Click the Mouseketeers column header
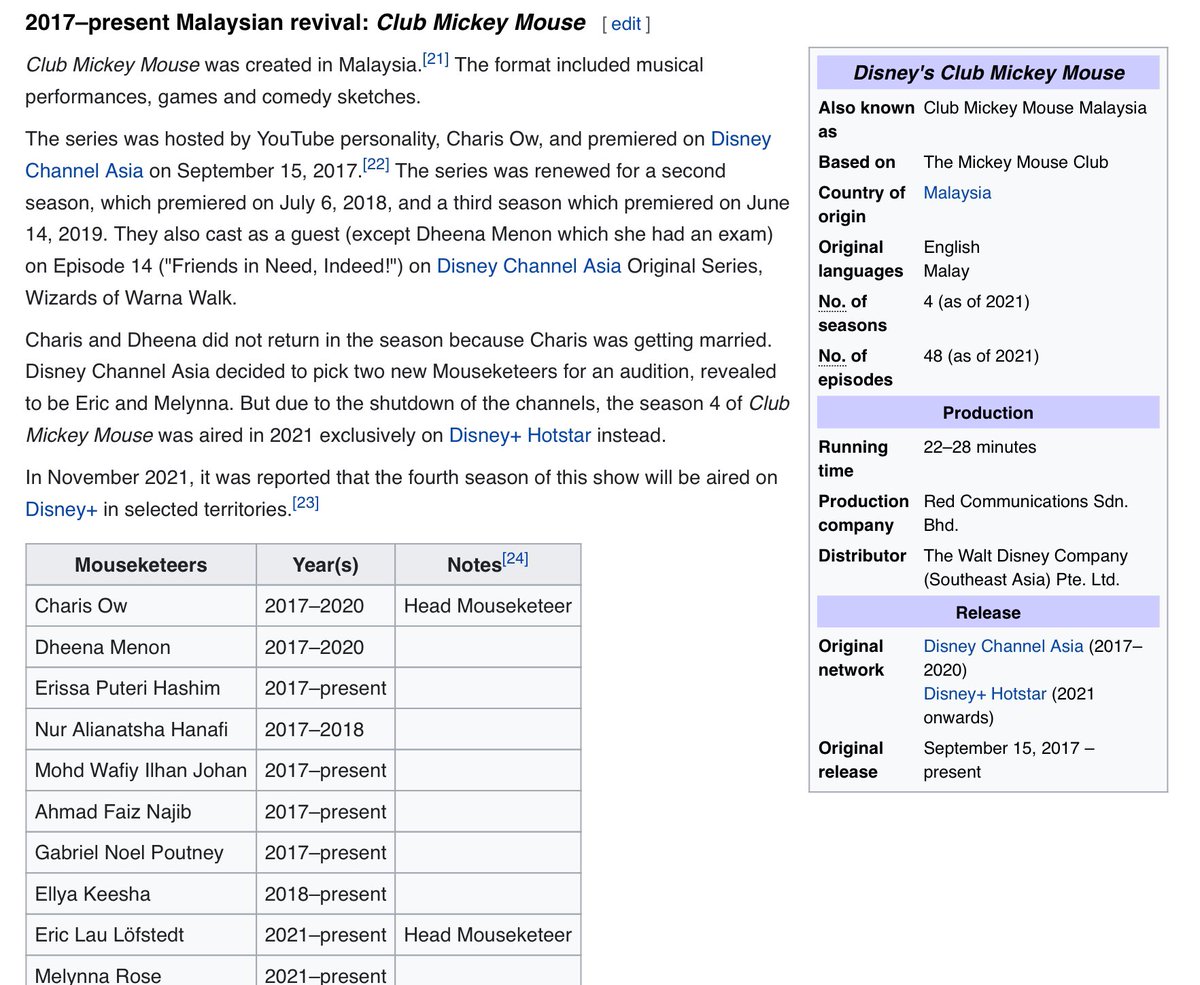1200x985 pixels. [141, 565]
